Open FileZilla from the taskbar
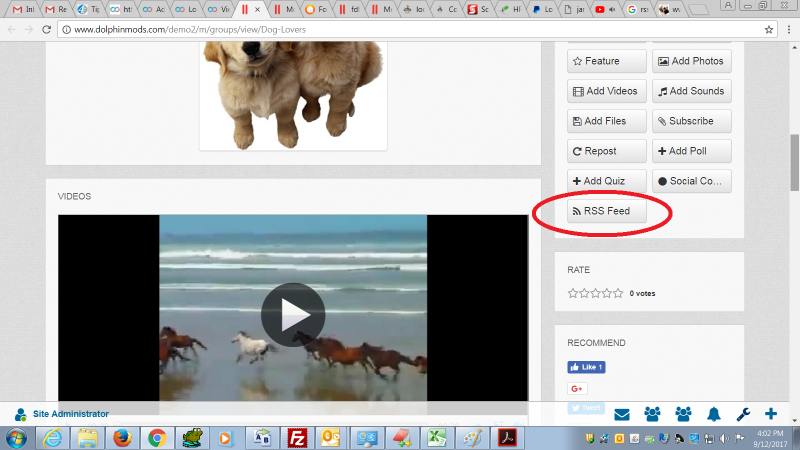This screenshot has width=800, height=450. point(297,438)
